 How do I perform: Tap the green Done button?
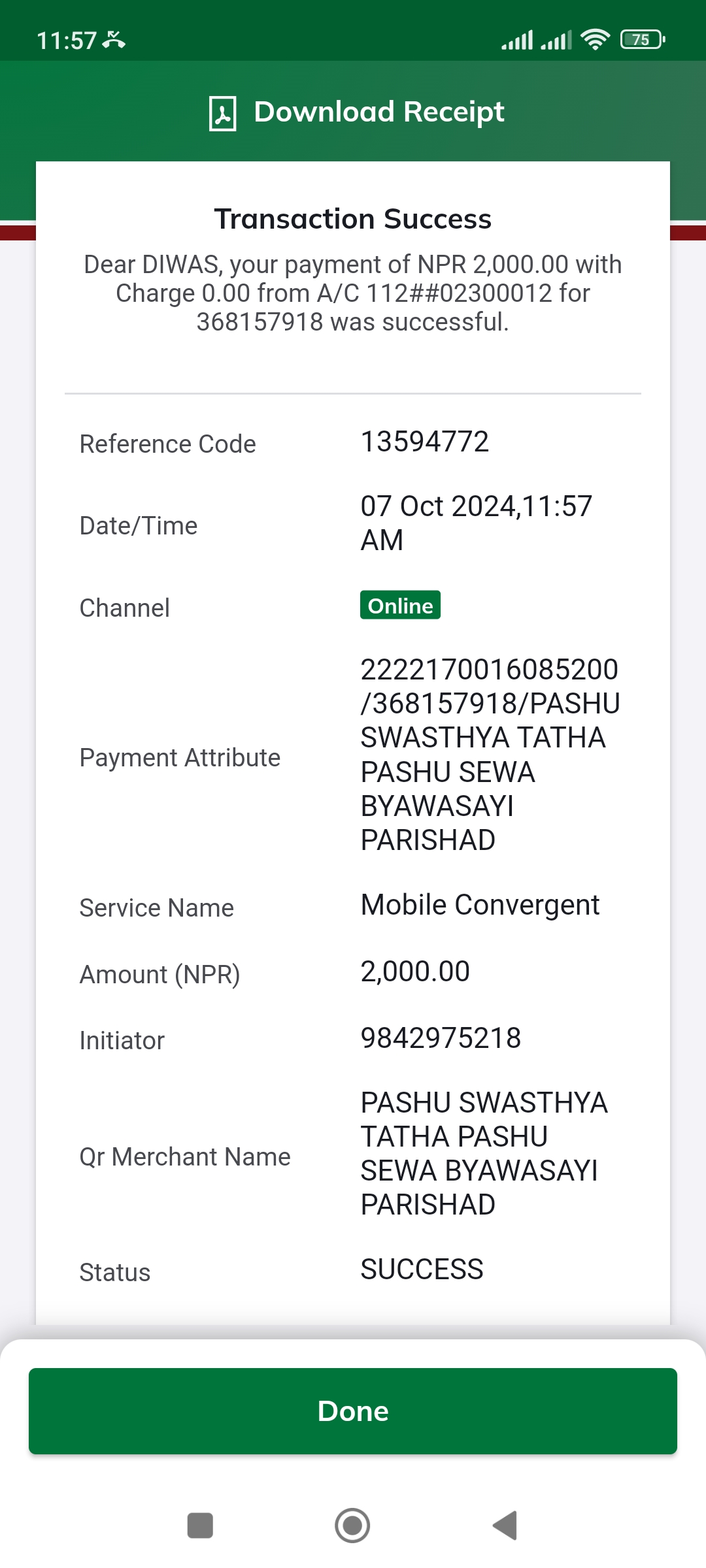[353, 1411]
